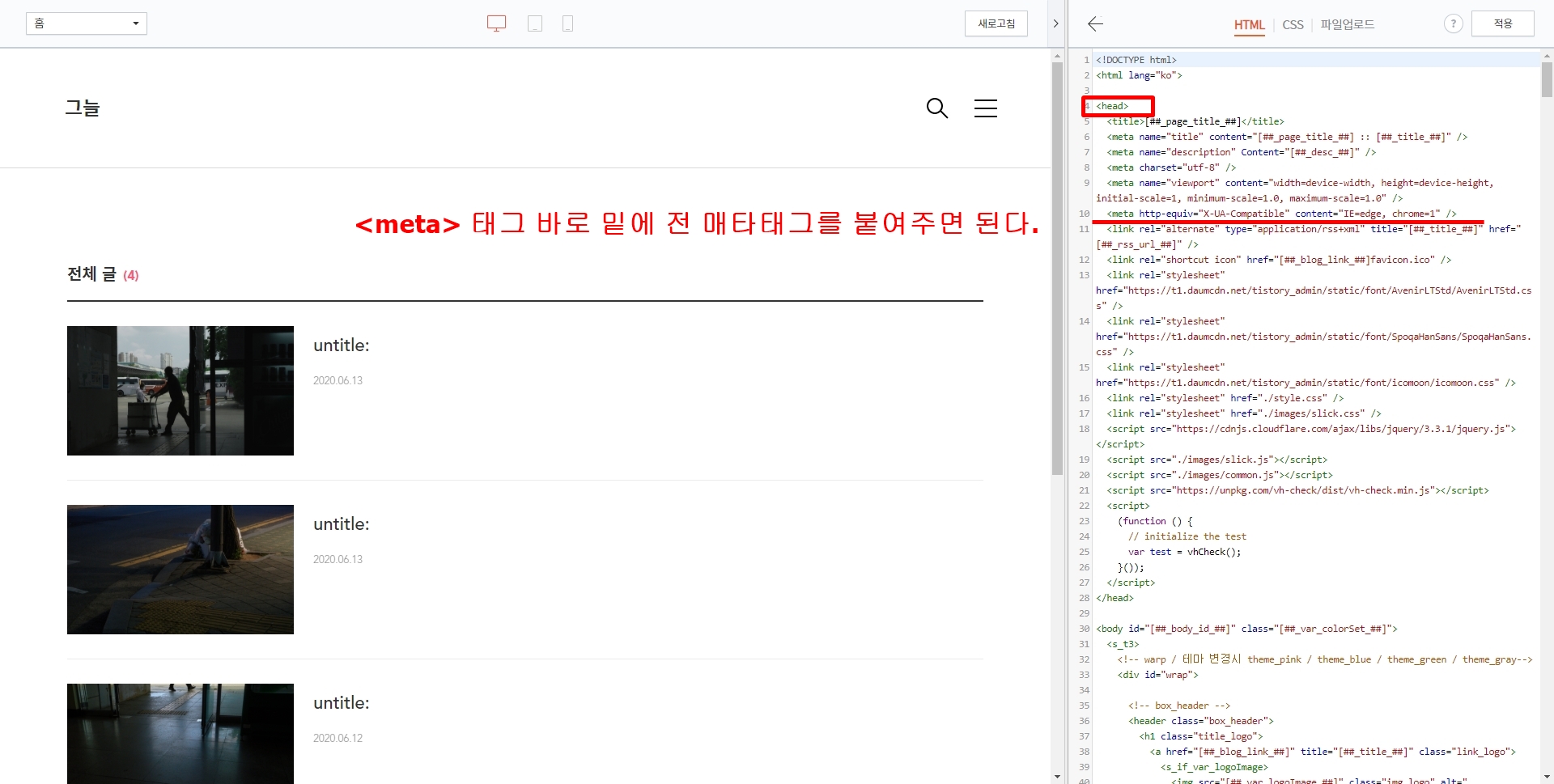Screen dimensions: 1554x784
Task: Open third untitle: post dated 2020.06.12
Action: pyautogui.click(x=341, y=703)
